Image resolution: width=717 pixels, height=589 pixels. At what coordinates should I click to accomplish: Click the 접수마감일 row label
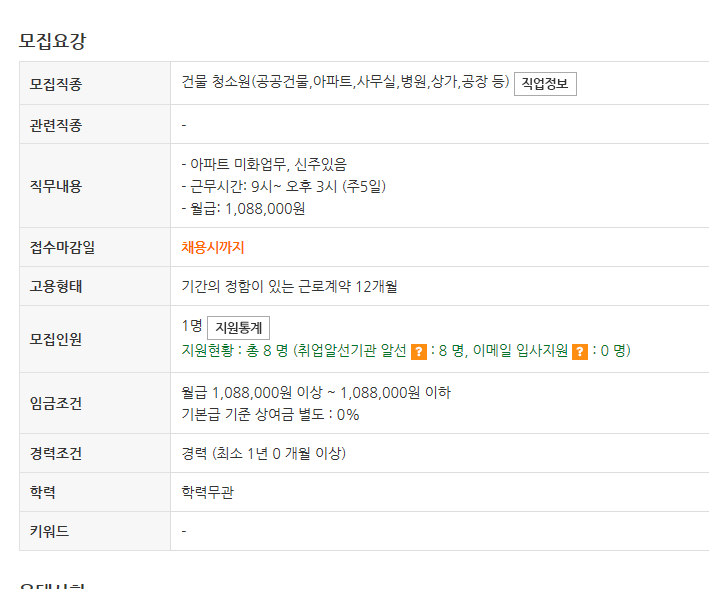point(62,247)
